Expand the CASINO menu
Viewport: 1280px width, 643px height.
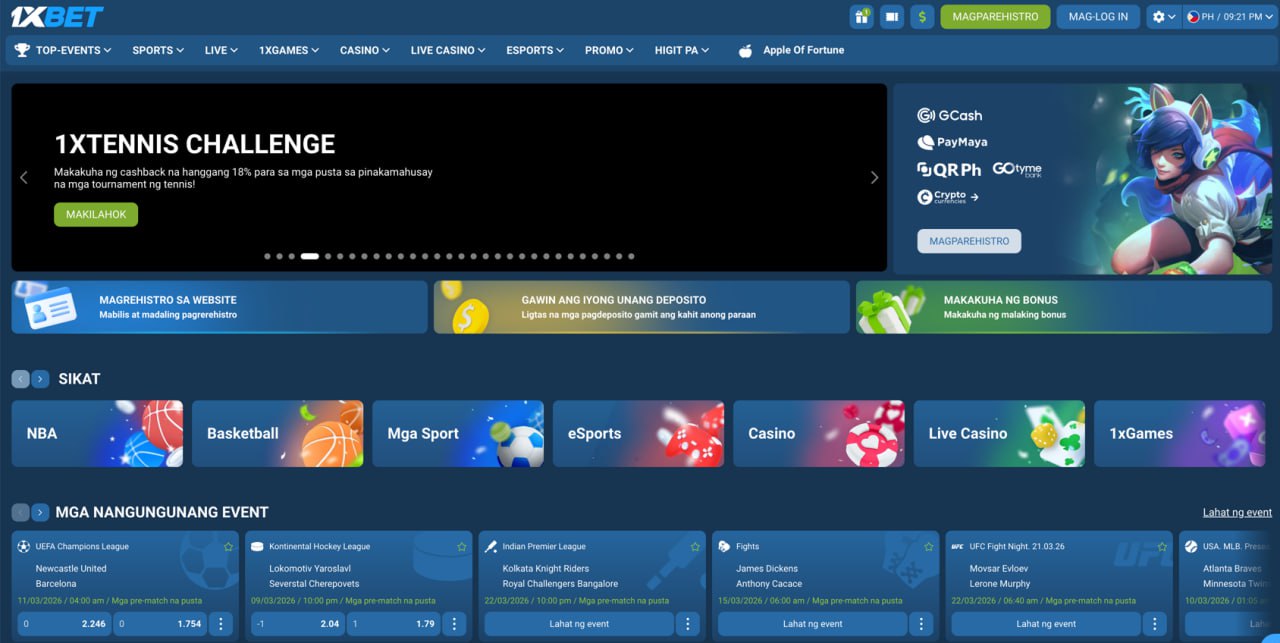tap(365, 50)
